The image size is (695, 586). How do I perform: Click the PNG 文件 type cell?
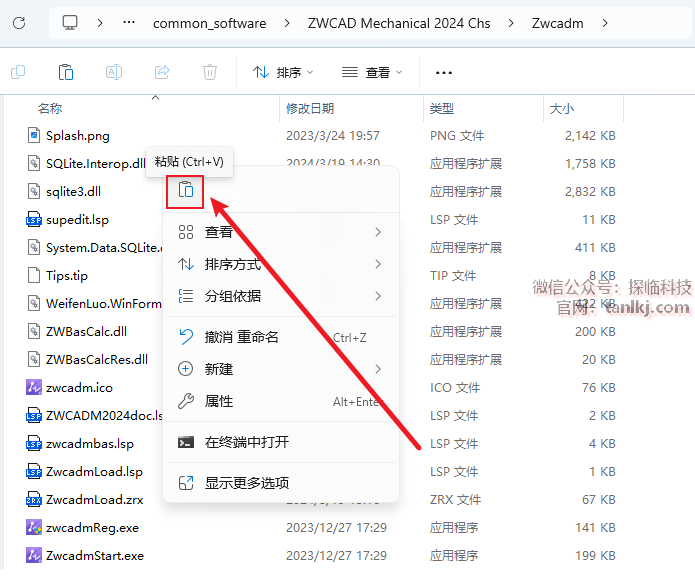tap(457, 136)
